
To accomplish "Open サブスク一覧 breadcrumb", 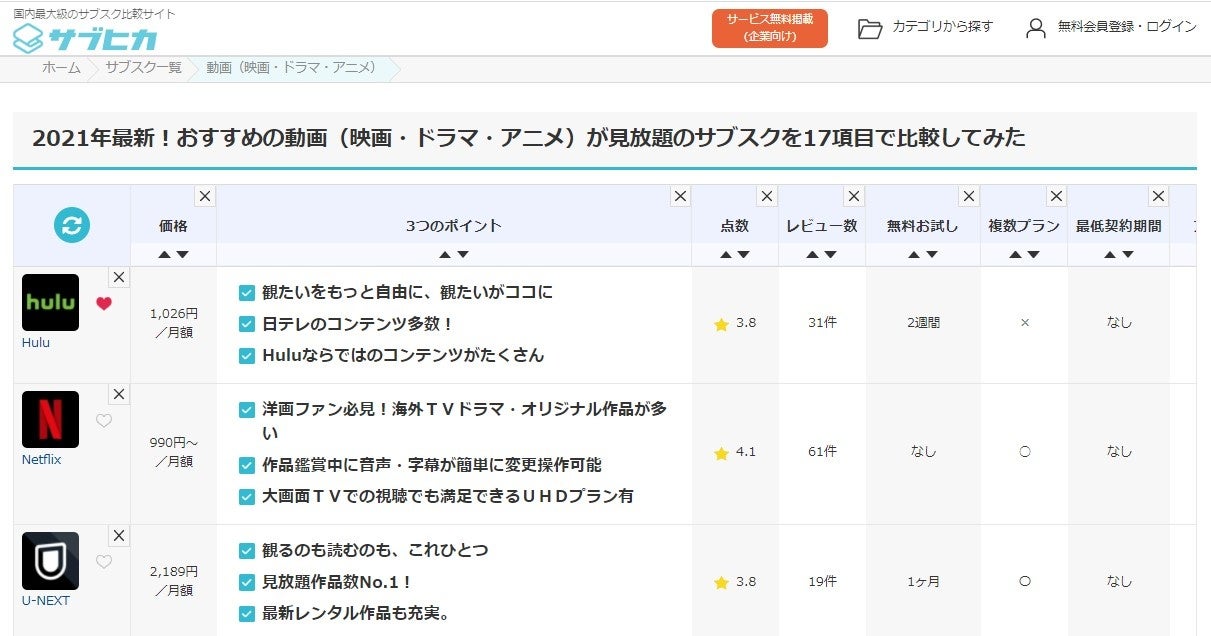I will pyautogui.click(x=143, y=68).
